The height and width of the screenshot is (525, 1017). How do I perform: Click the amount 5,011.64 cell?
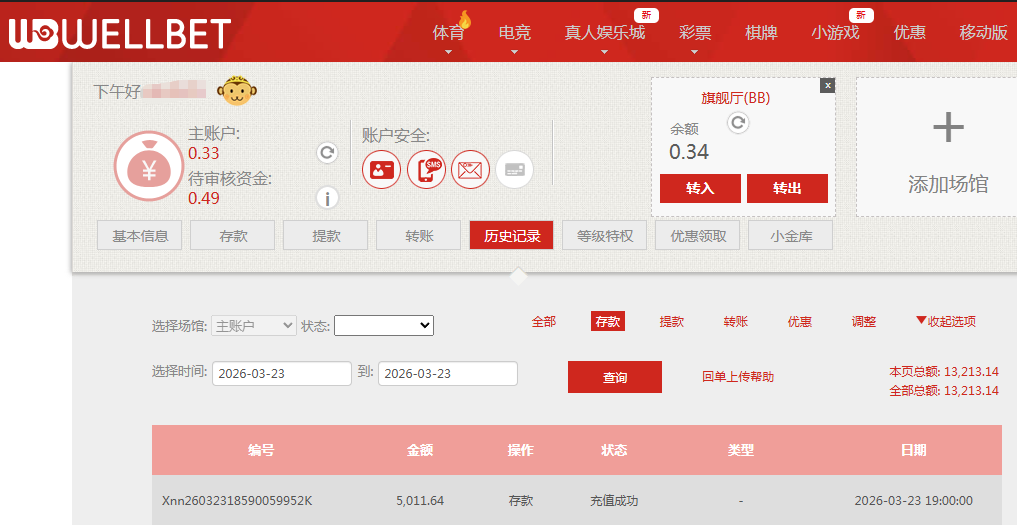point(420,501)
